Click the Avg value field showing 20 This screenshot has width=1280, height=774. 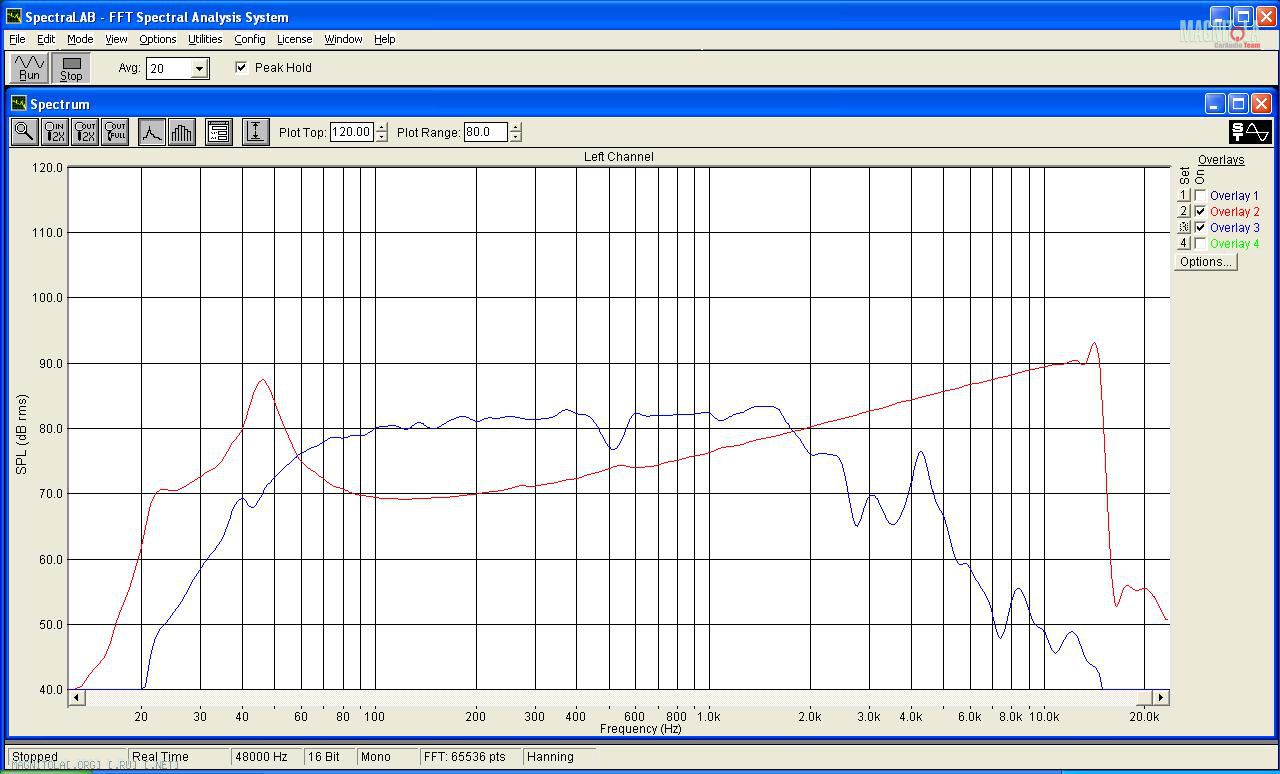(168, 68)
